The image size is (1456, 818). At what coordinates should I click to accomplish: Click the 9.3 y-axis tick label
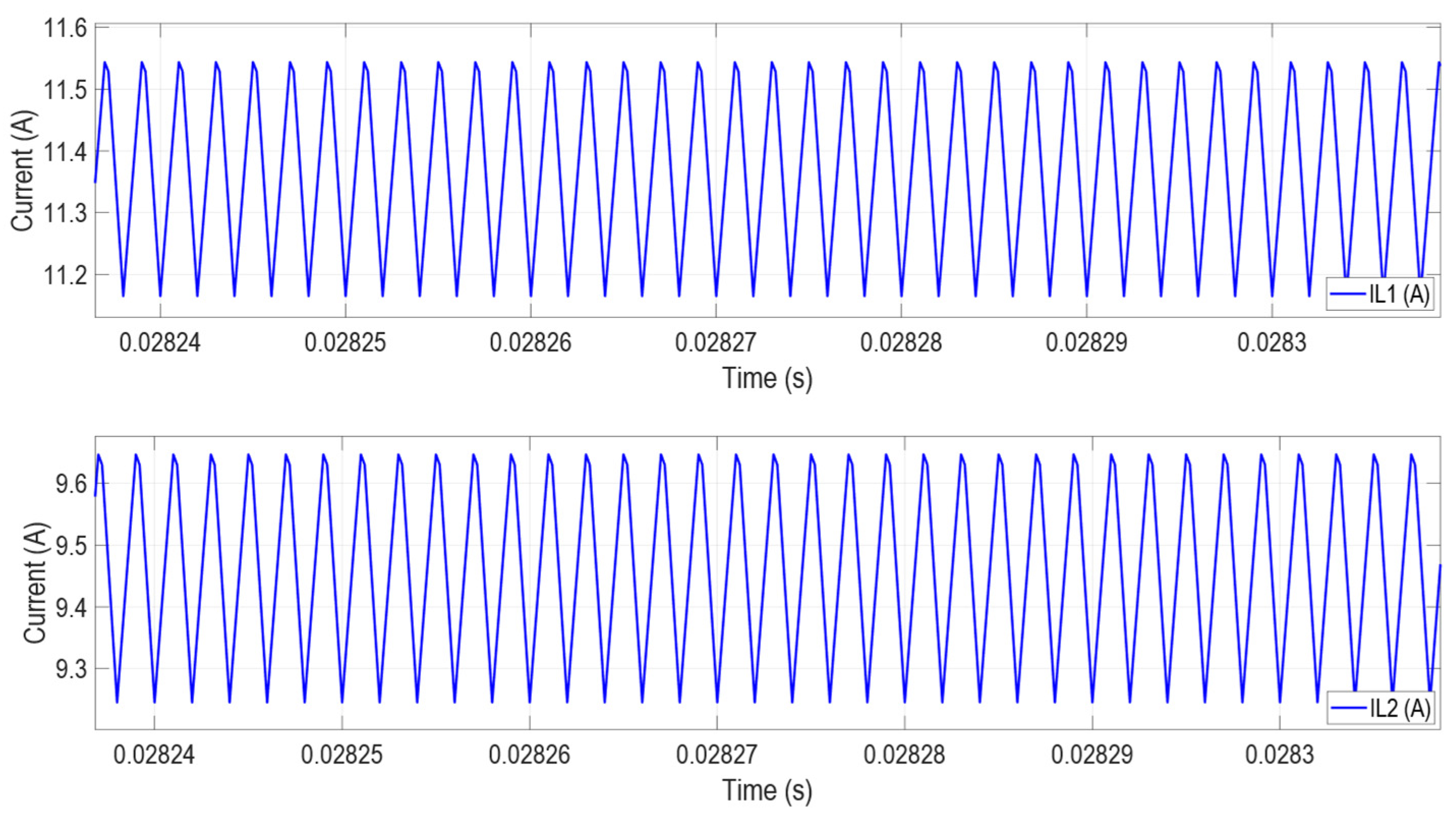click(71, 669)
